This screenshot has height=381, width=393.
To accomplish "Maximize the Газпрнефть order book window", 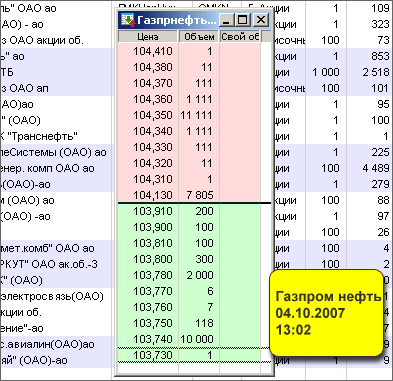I will click(243, 20).
